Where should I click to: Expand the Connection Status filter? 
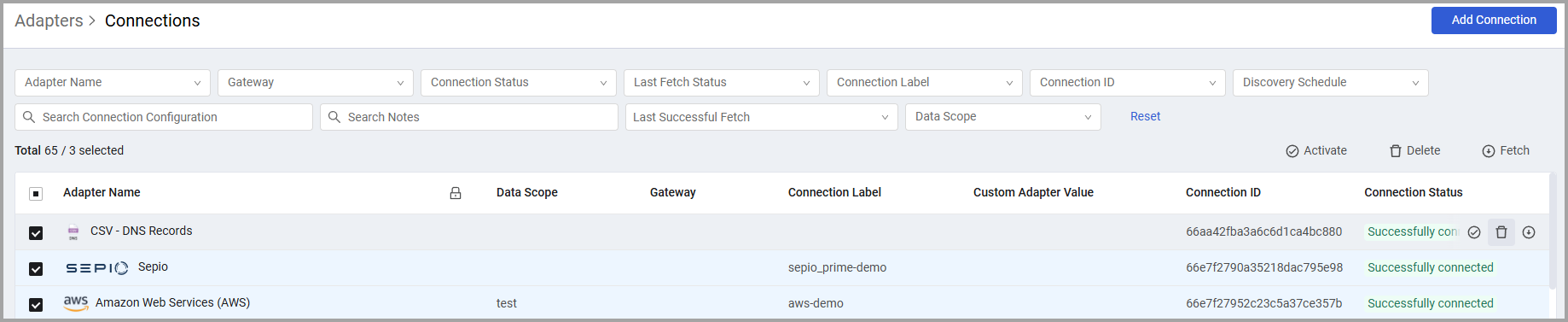tap(519, 83)
